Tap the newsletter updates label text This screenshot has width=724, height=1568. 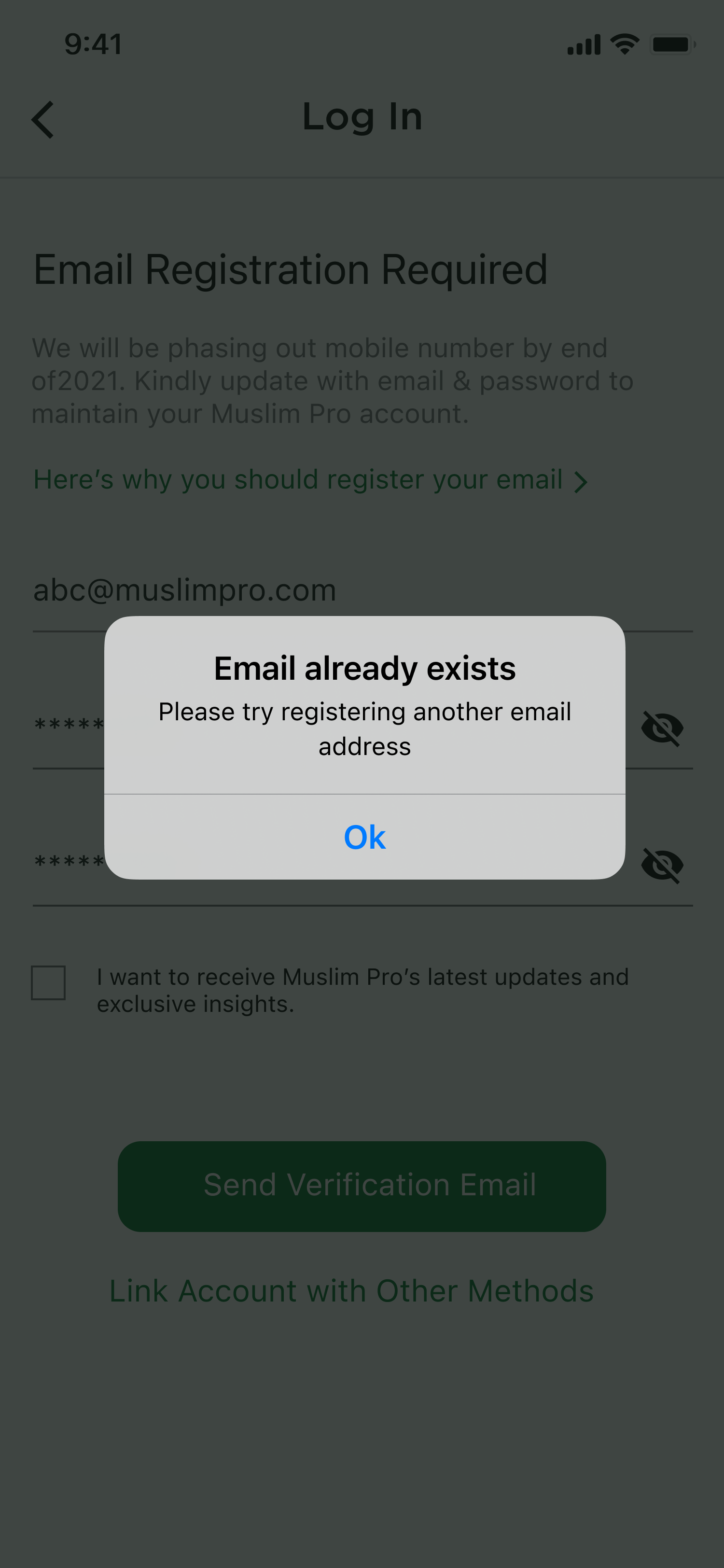(362, 990)
